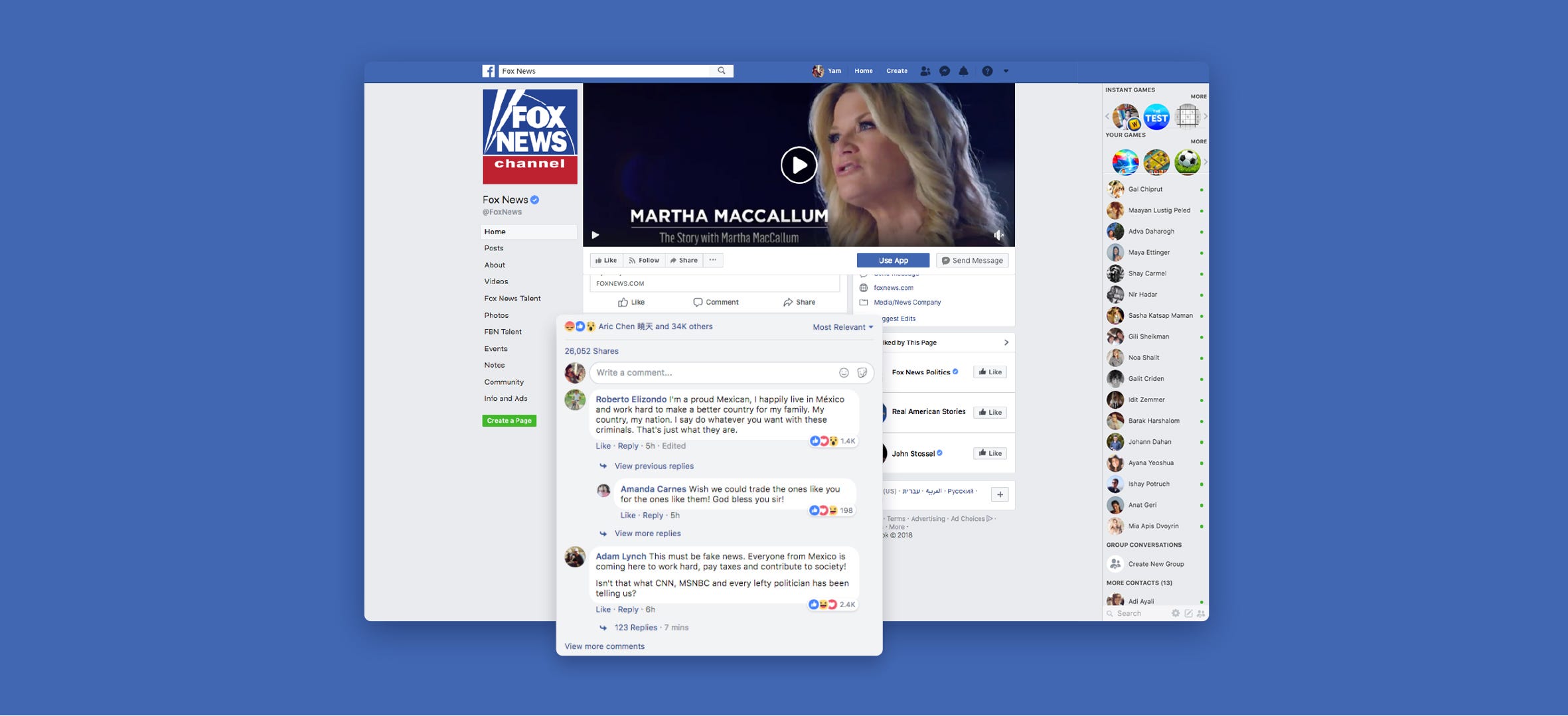The image size is (1568, 716).
Task: Select Home in the page sidebar
Action: (x=528, y=232)
